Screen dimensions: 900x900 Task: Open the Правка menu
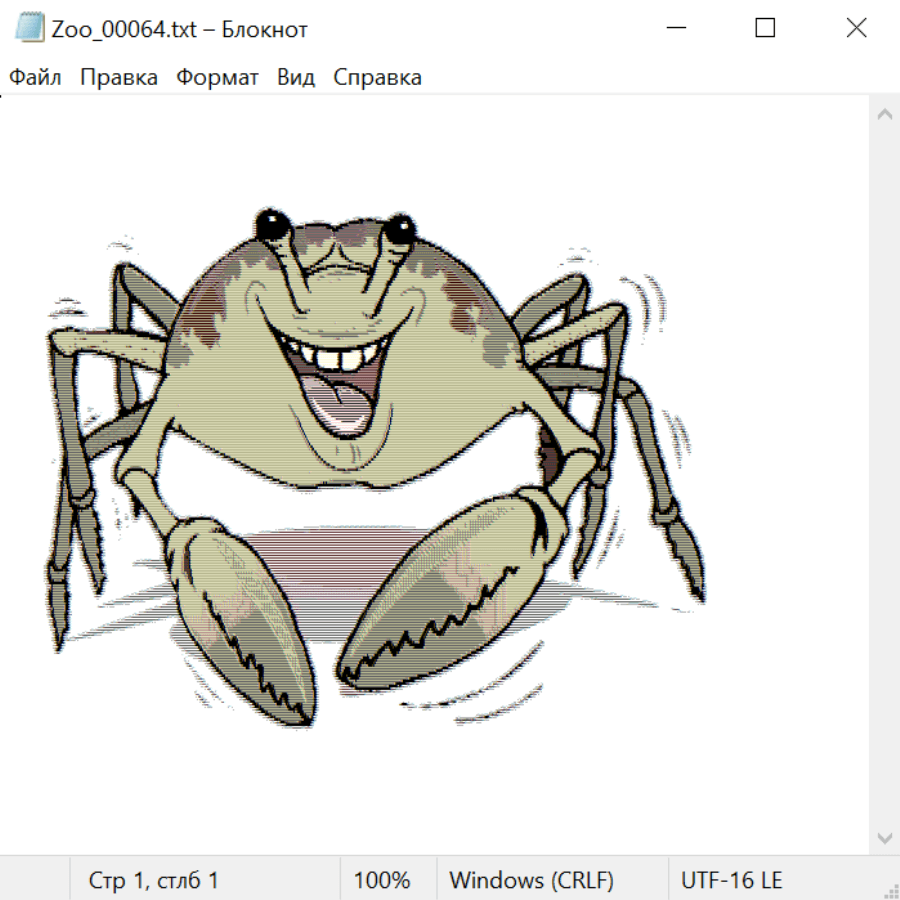pos(119,78)
